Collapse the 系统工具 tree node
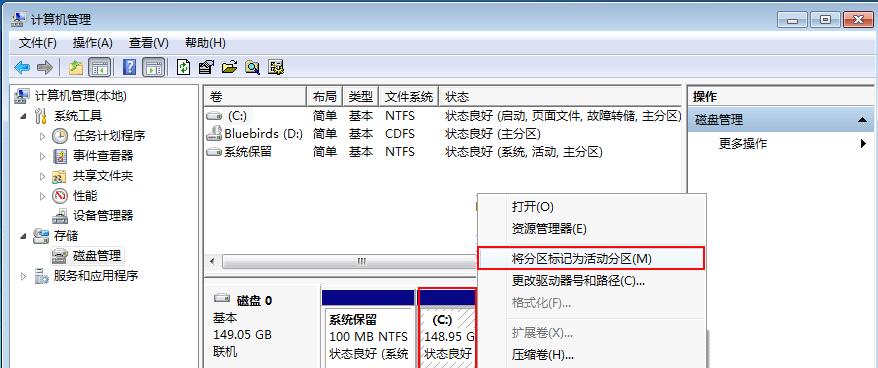The width and height of the screenshot is (878, 368). point(24,117)
